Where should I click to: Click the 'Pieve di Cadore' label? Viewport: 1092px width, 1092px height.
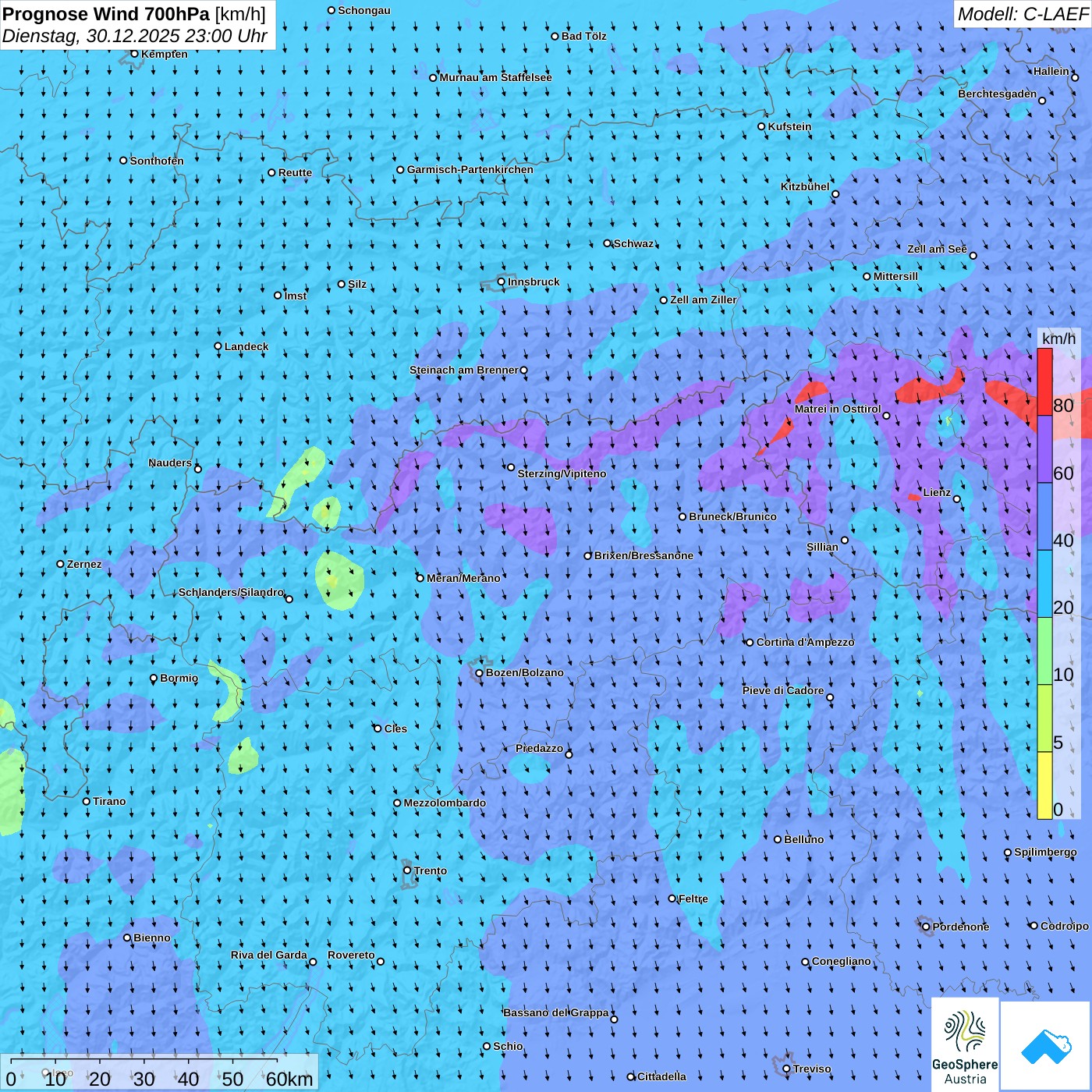click(x=783, y=690)
